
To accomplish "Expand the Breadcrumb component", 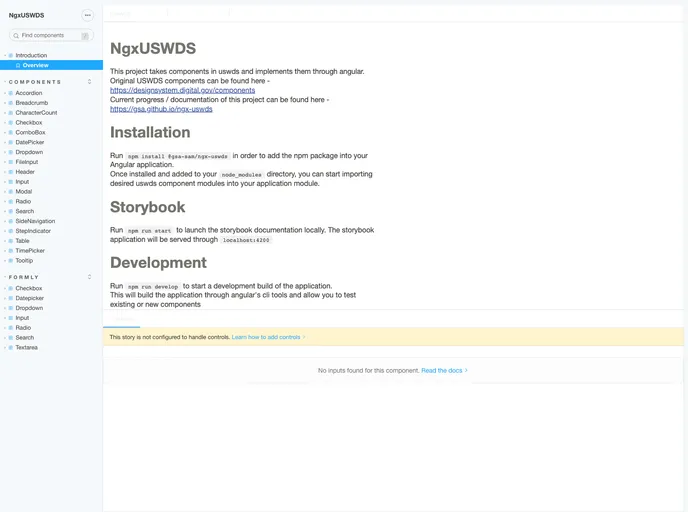I will point(32,103).
